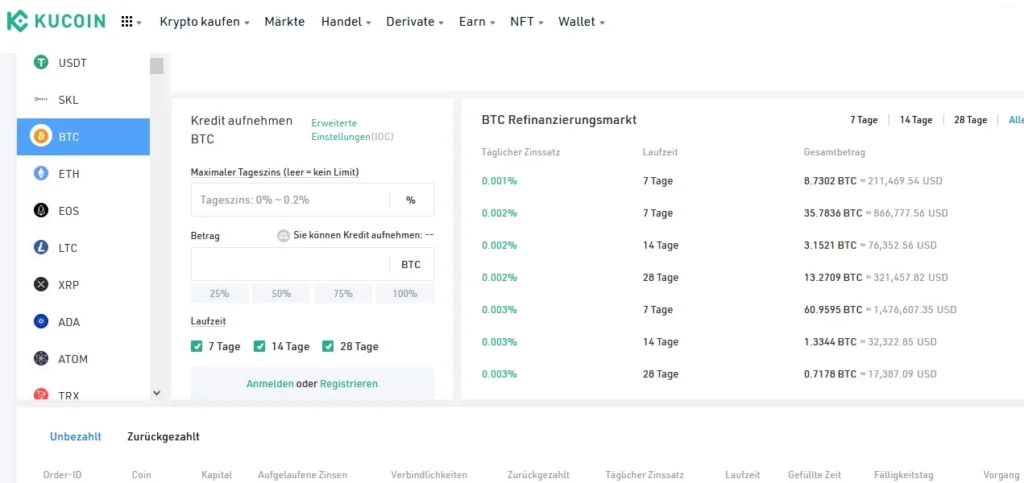The height and width of the screenshot is (483, 1024).
Task: Select the USDT coin icon
Action: pyautogui.click(x=41, y=63)
